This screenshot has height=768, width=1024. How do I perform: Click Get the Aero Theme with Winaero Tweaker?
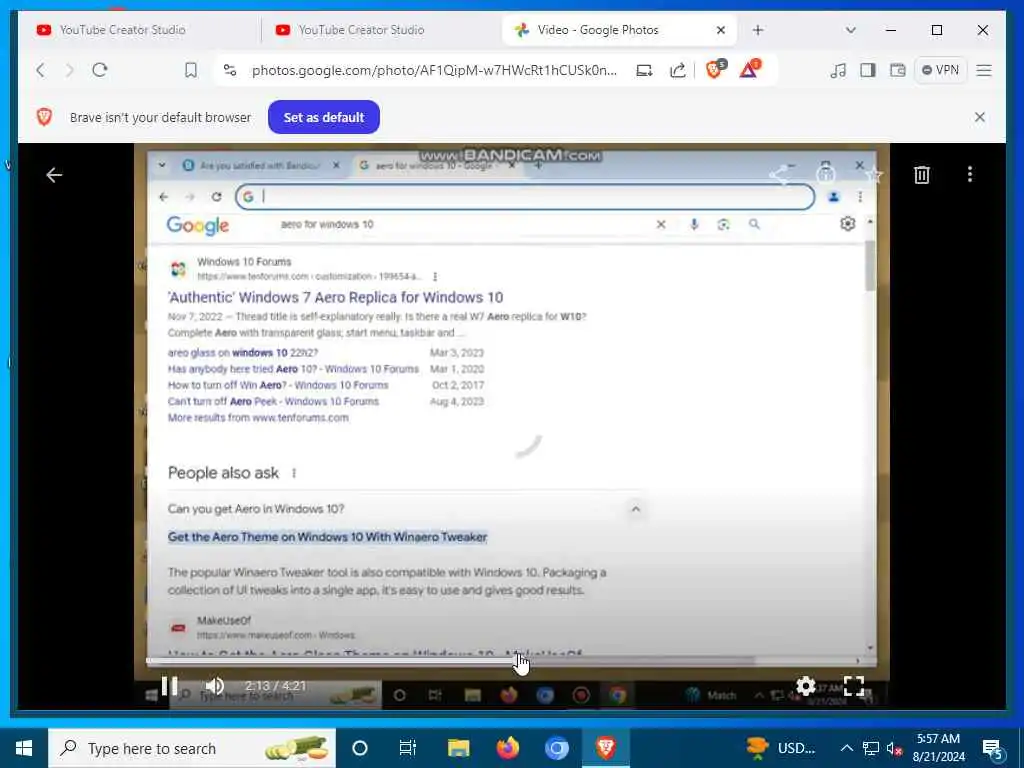pos(327,537)
